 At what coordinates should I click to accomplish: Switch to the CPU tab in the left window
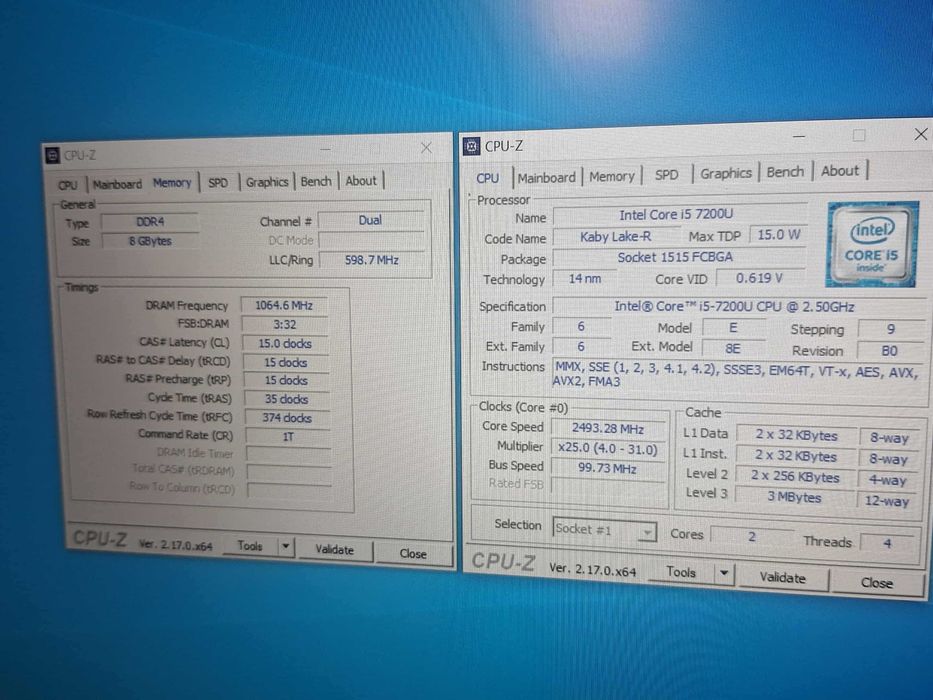[x=68, y=185]
